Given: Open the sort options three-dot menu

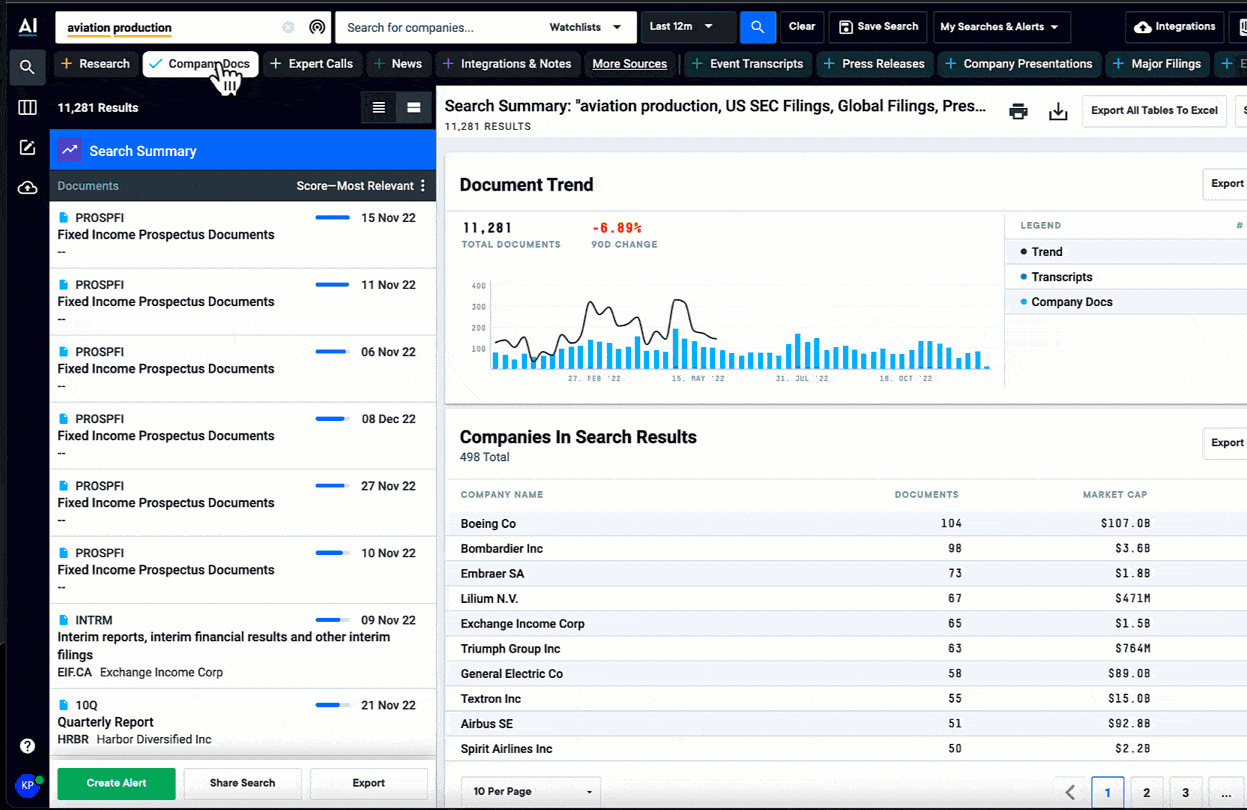Looking at the screenshot, I should 423,185.
